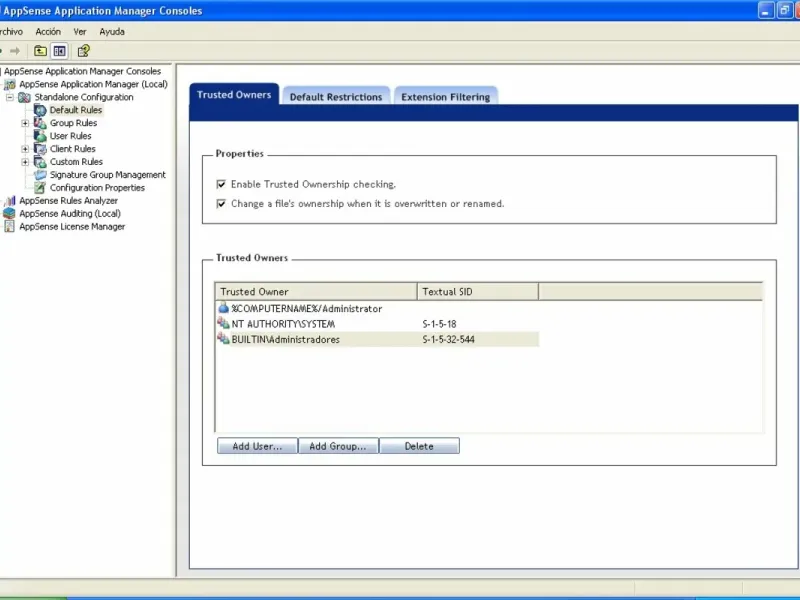Click the Standalone Configuration node icon
800x600 pixels.
pyautogui.click(x=24, y=97)
